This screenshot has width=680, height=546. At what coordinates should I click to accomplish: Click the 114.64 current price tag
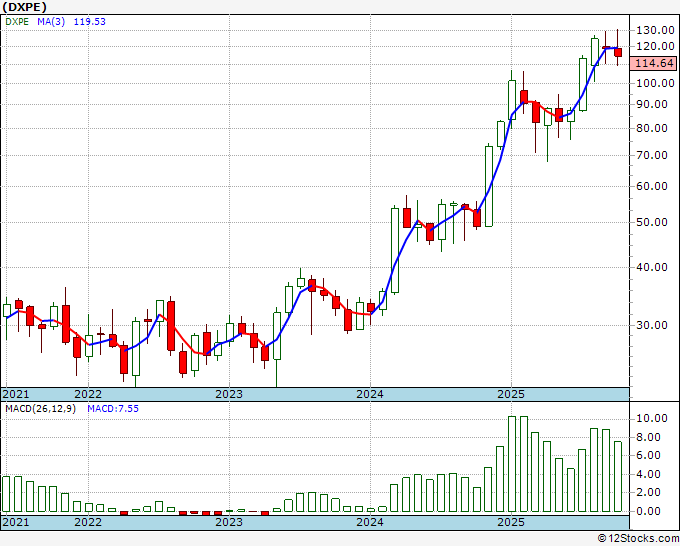click(x=654, y=63)
